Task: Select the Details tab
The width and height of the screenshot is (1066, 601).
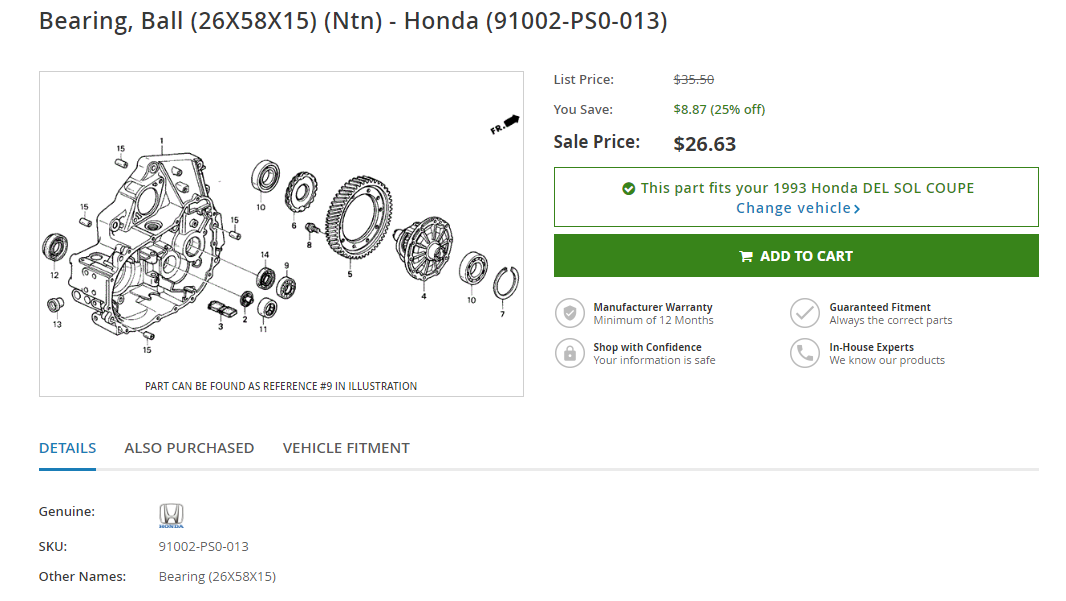Action: point(67,448)
